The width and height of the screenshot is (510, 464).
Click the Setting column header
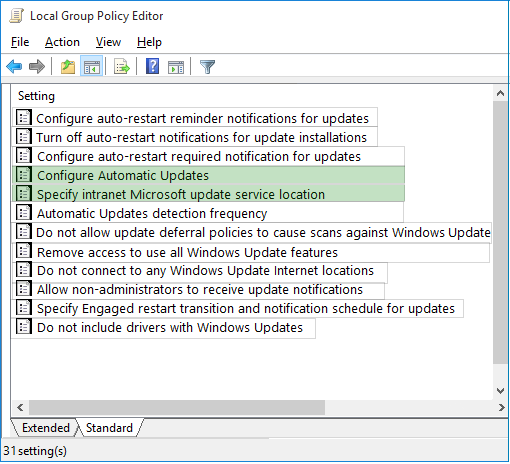coord(36,96)
